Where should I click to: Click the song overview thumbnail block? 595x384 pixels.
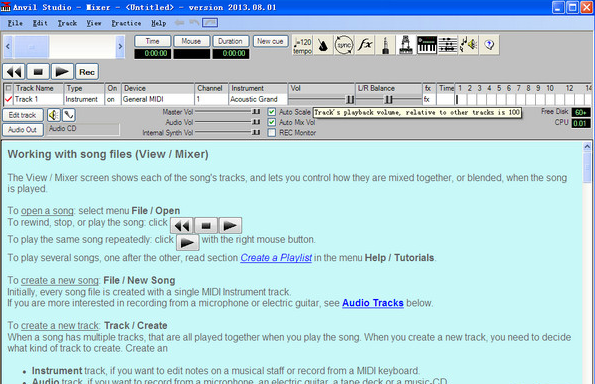click(31, 47)
